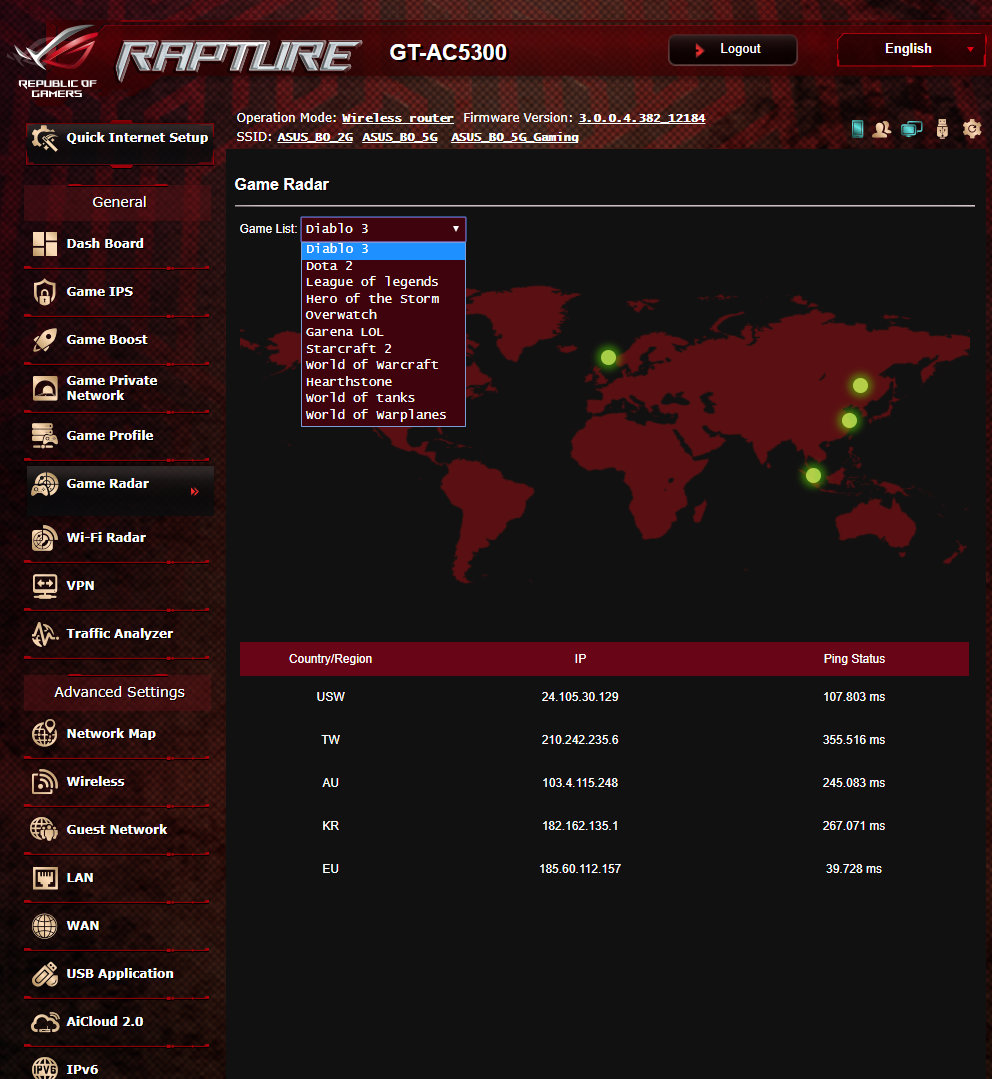Pick Hero of the Storm option
The image size is (992, 1079).
point(383,299)
